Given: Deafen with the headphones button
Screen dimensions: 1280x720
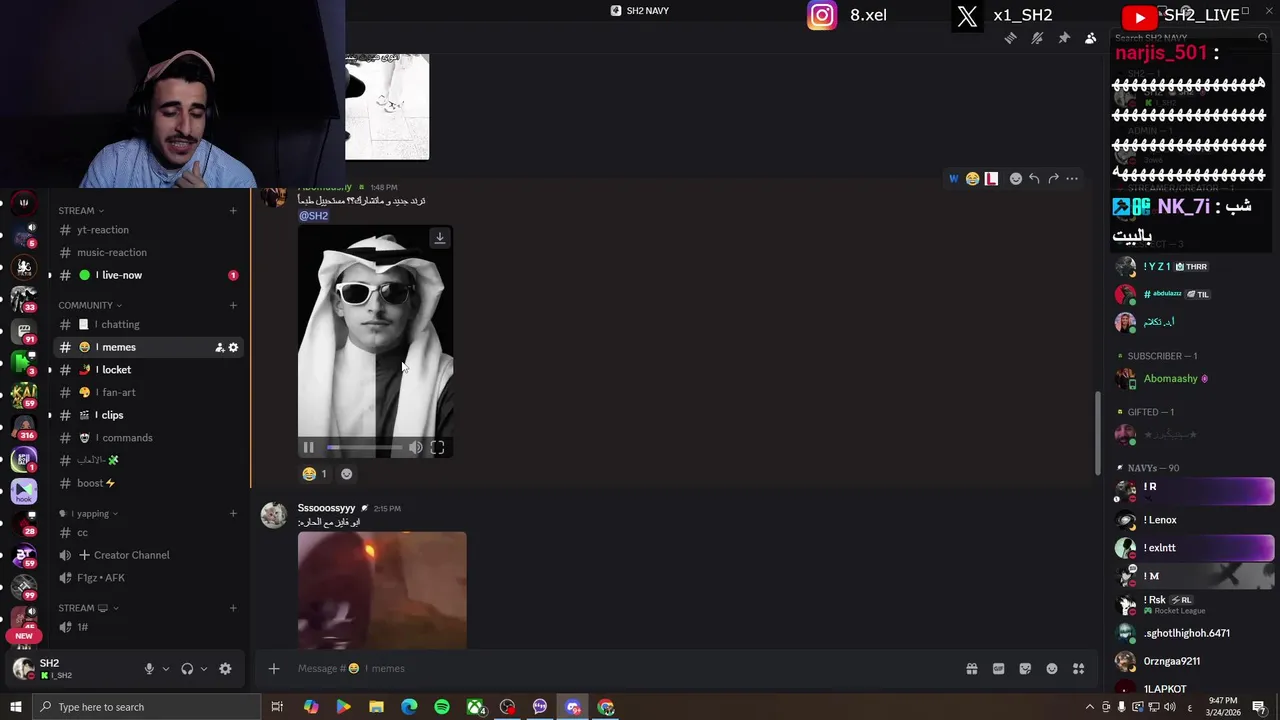Looking at the screenshot, I should (187, 669).
